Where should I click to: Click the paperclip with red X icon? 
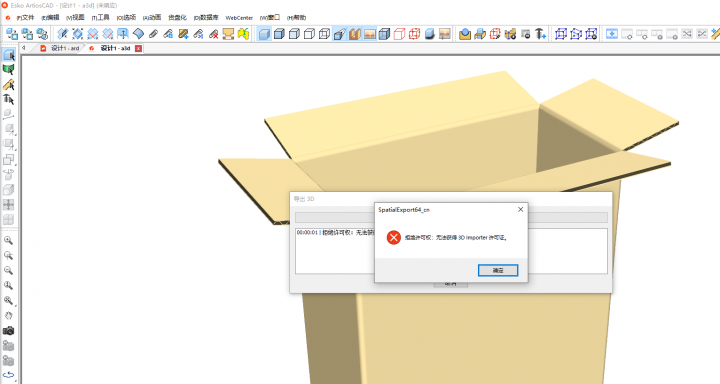214,34
